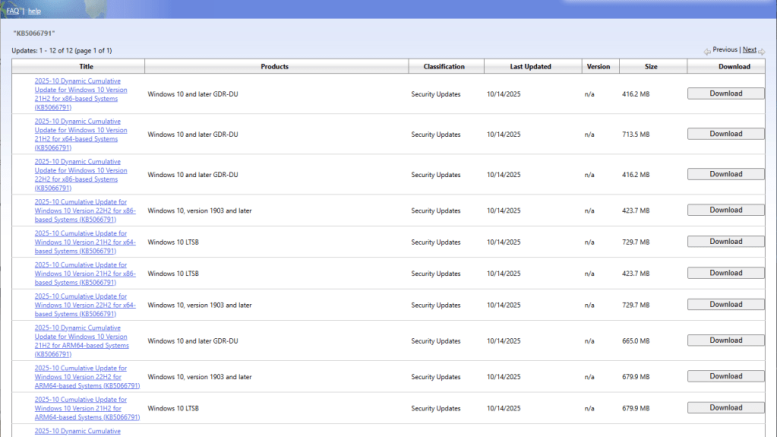Viewport: 777px width, 437px height.
Task: Sort results by Size column header
Action: click(651, 66)
